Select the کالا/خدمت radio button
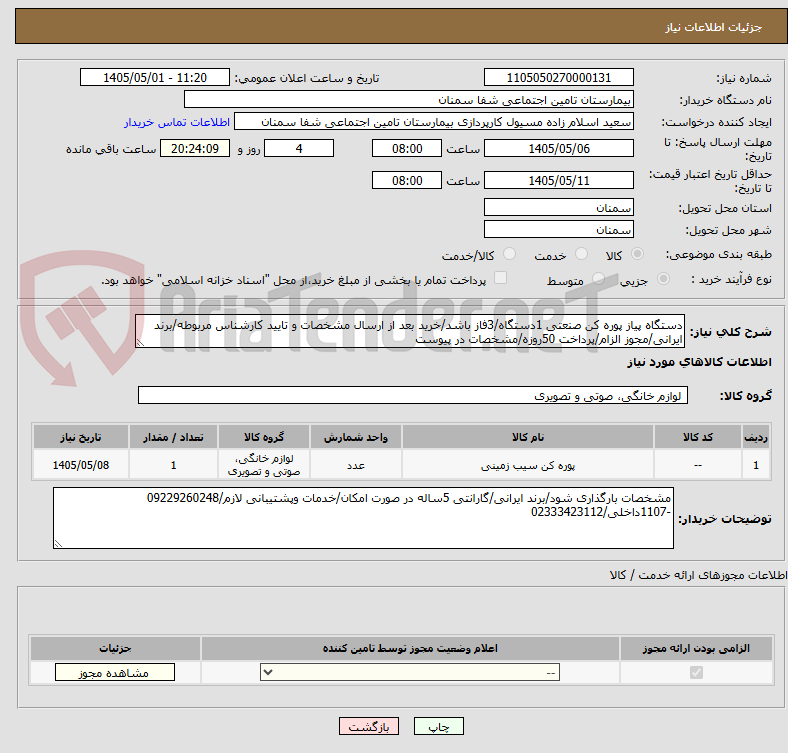 point(510,254)
